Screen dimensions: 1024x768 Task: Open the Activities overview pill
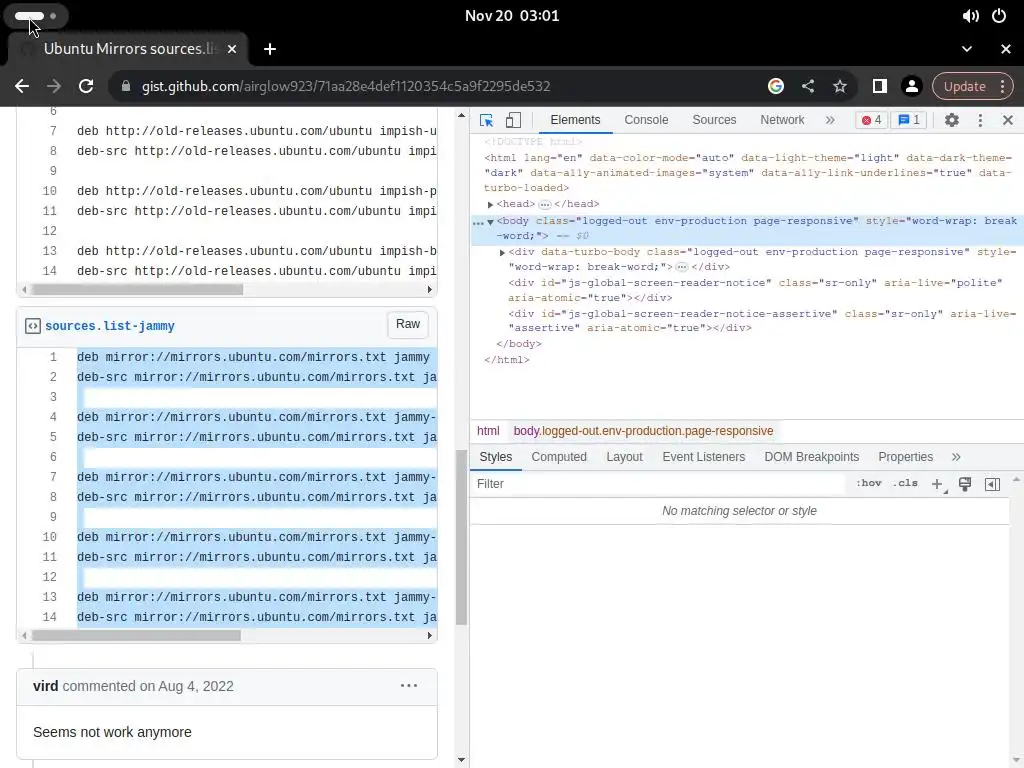point(36,16)
